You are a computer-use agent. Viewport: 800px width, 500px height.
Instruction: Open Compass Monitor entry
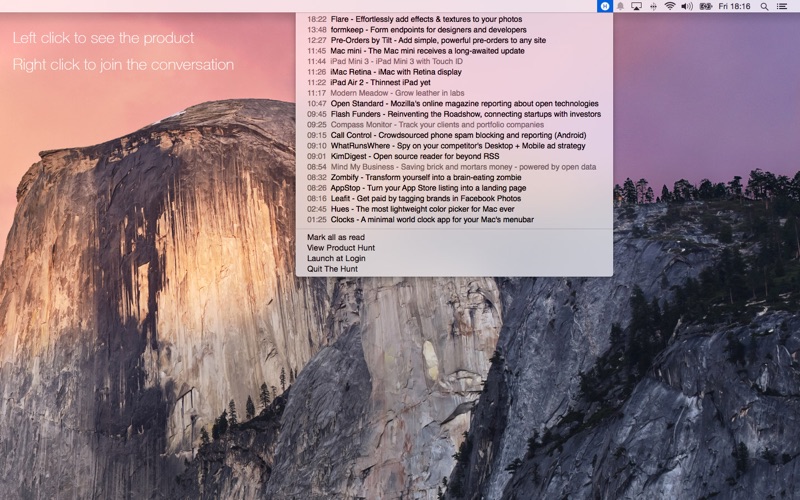pyautogui.click(x=454, y=124)
